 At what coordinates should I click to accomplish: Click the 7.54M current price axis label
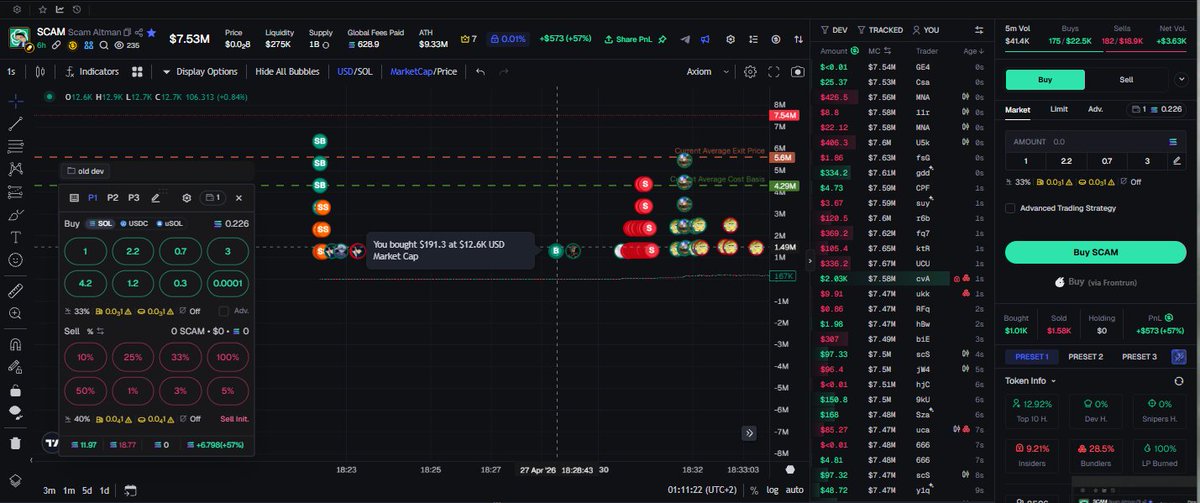pos(784,116)
